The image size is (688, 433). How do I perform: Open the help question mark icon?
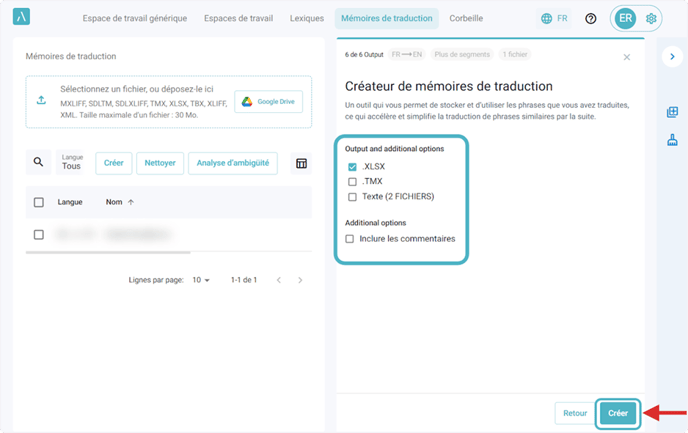click(591, 19)
